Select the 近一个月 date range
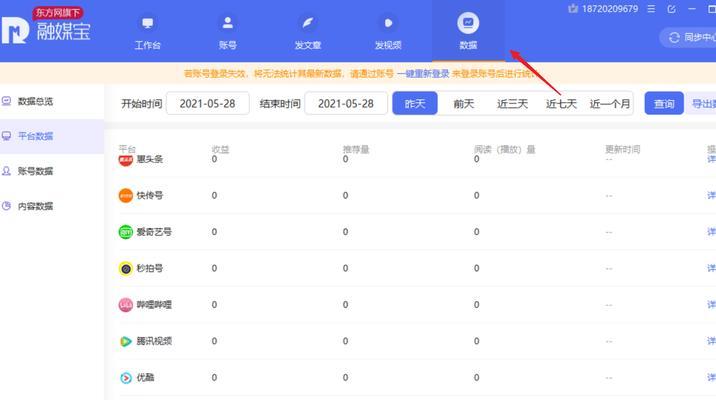Image resolution: width=716 pixels, height=400 pixels. click(x=610, y=104)
